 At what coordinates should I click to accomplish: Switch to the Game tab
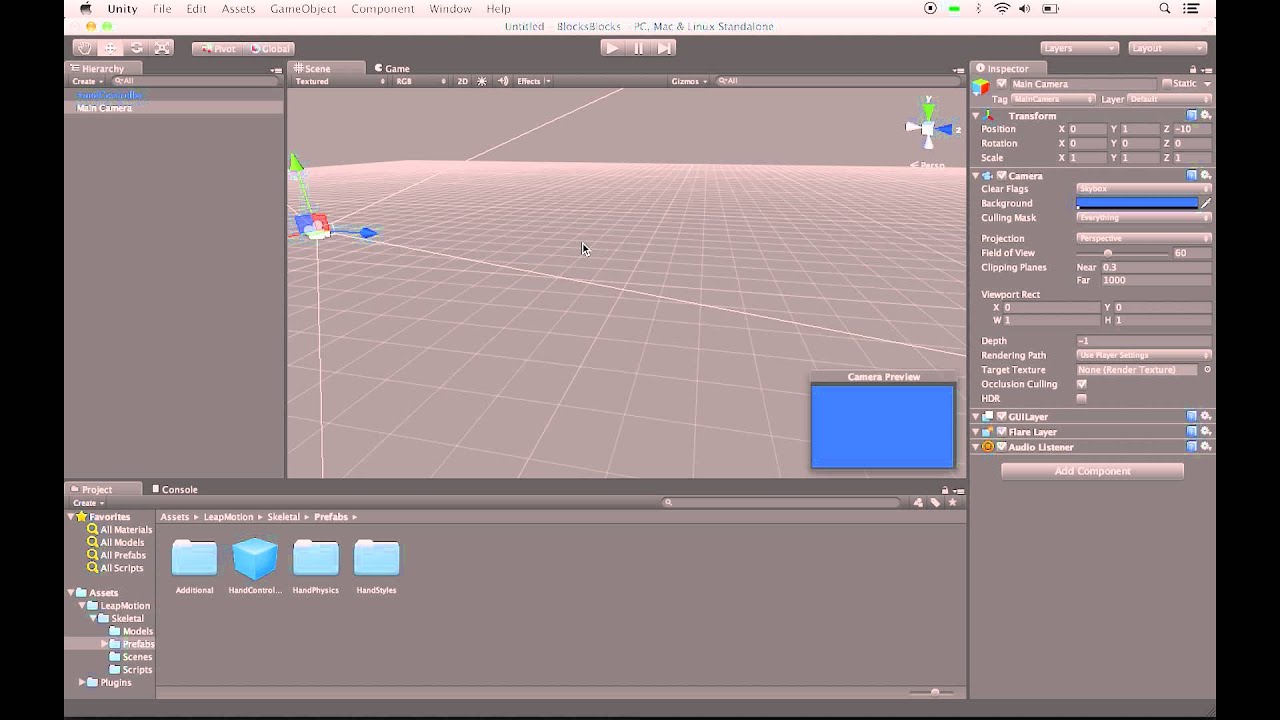(392, 68)
